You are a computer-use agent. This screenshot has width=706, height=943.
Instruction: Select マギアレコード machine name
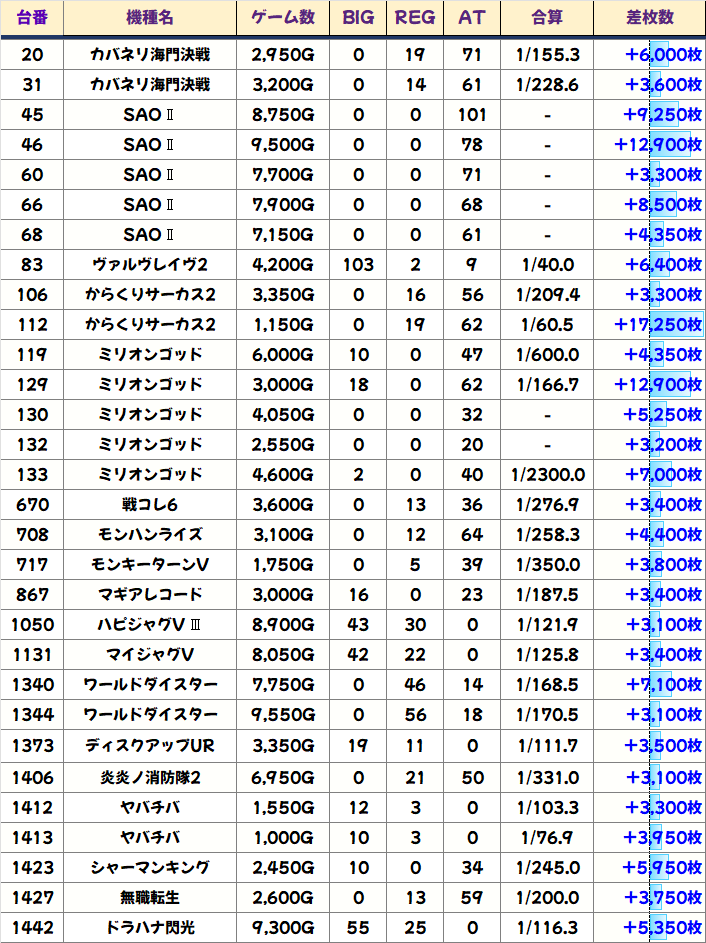(x=150, y=595)
